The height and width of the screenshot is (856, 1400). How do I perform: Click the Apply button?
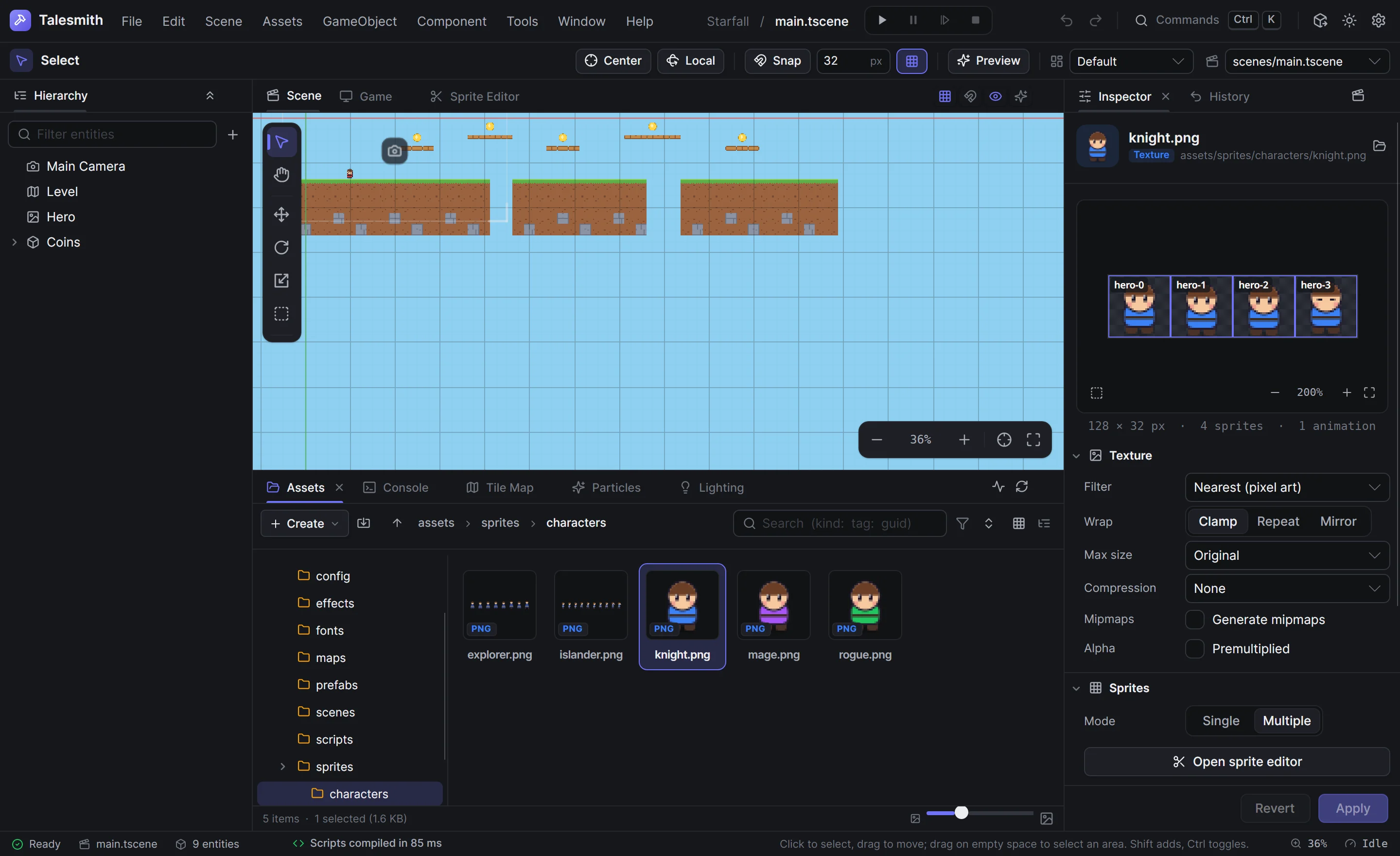pos(1352,808)
